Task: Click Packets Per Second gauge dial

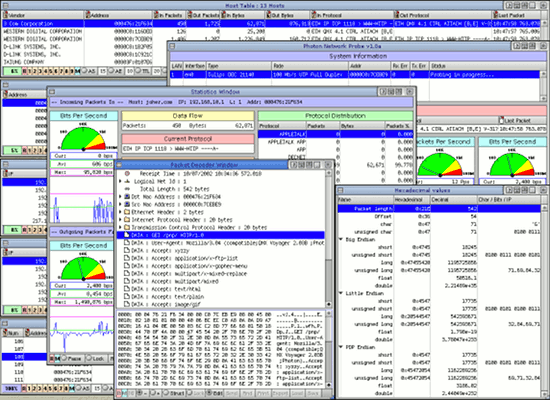Action: coord(440,164)
